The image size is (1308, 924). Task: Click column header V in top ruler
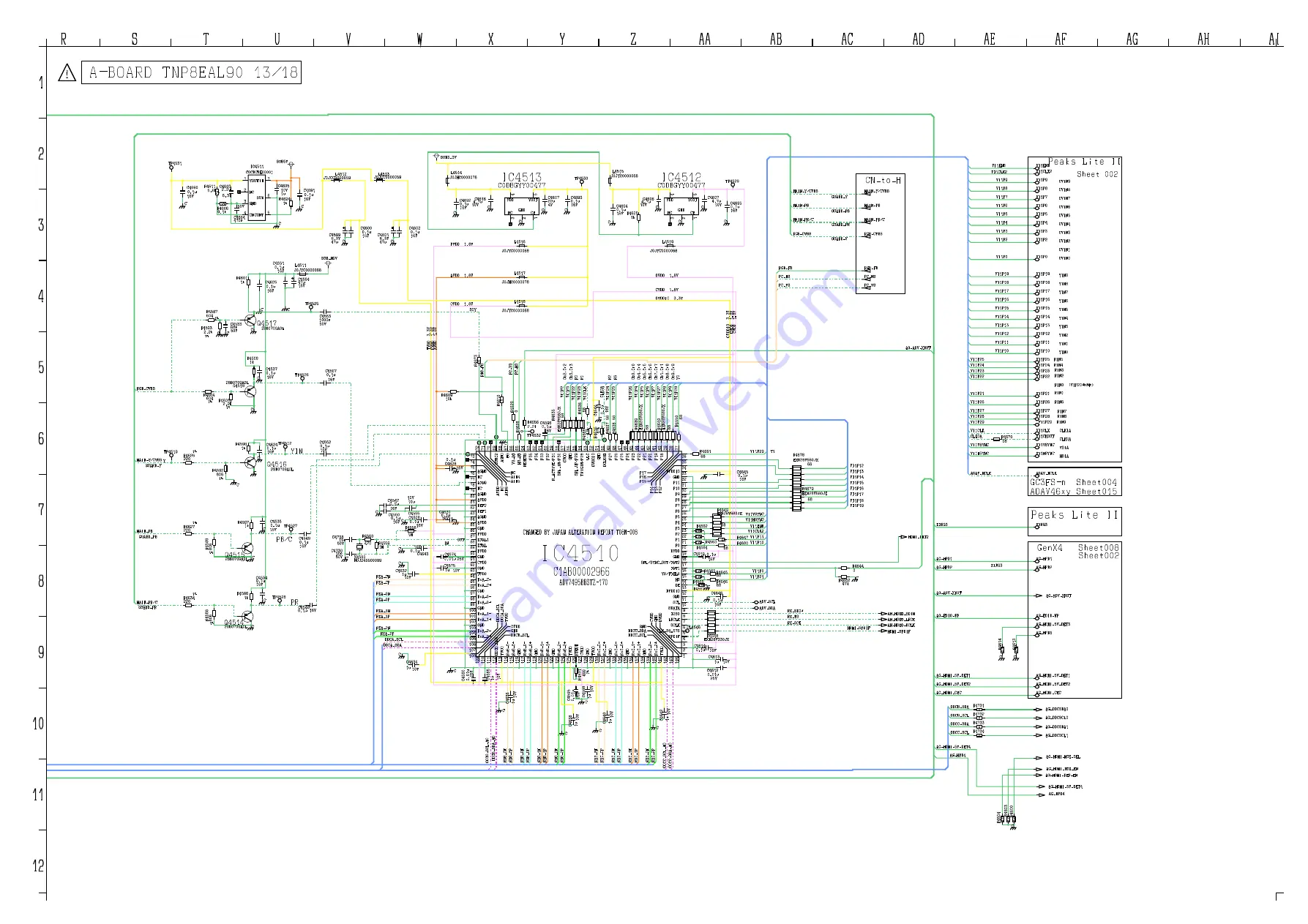tap(348, 39)
